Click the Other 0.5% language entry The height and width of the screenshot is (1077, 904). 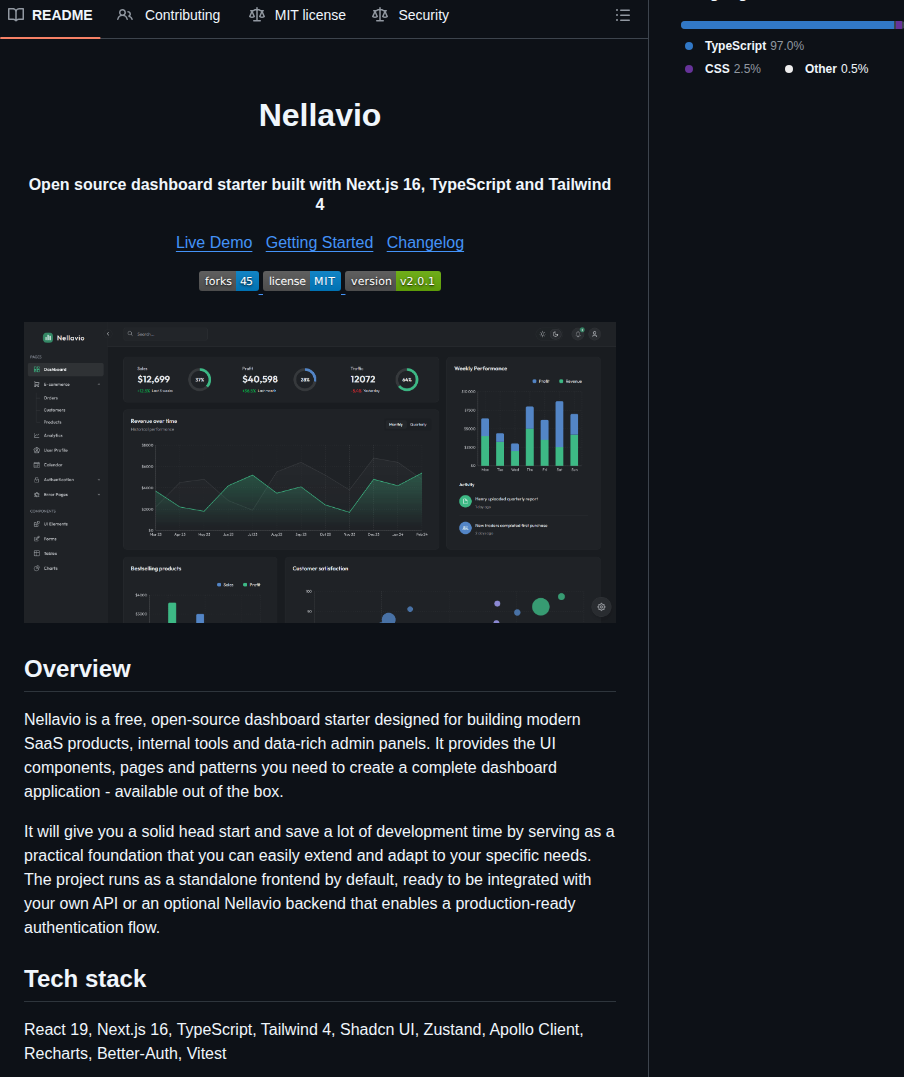(826, 69)
